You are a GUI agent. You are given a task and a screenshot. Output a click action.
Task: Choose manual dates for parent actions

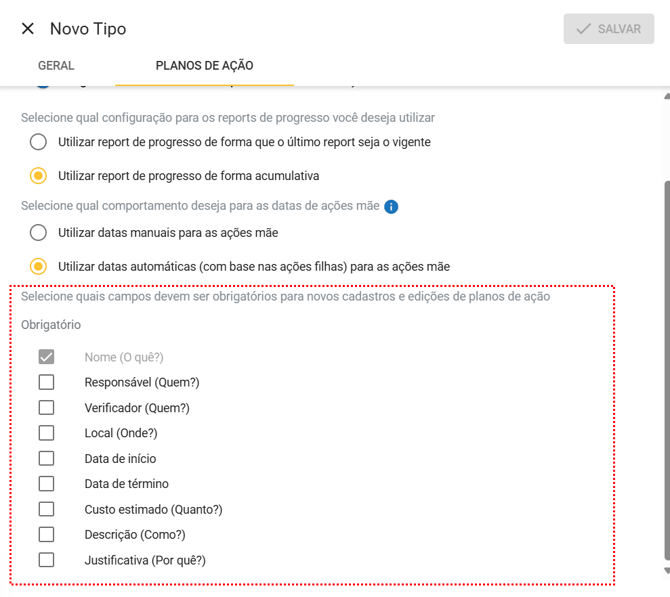coord(38,233)
